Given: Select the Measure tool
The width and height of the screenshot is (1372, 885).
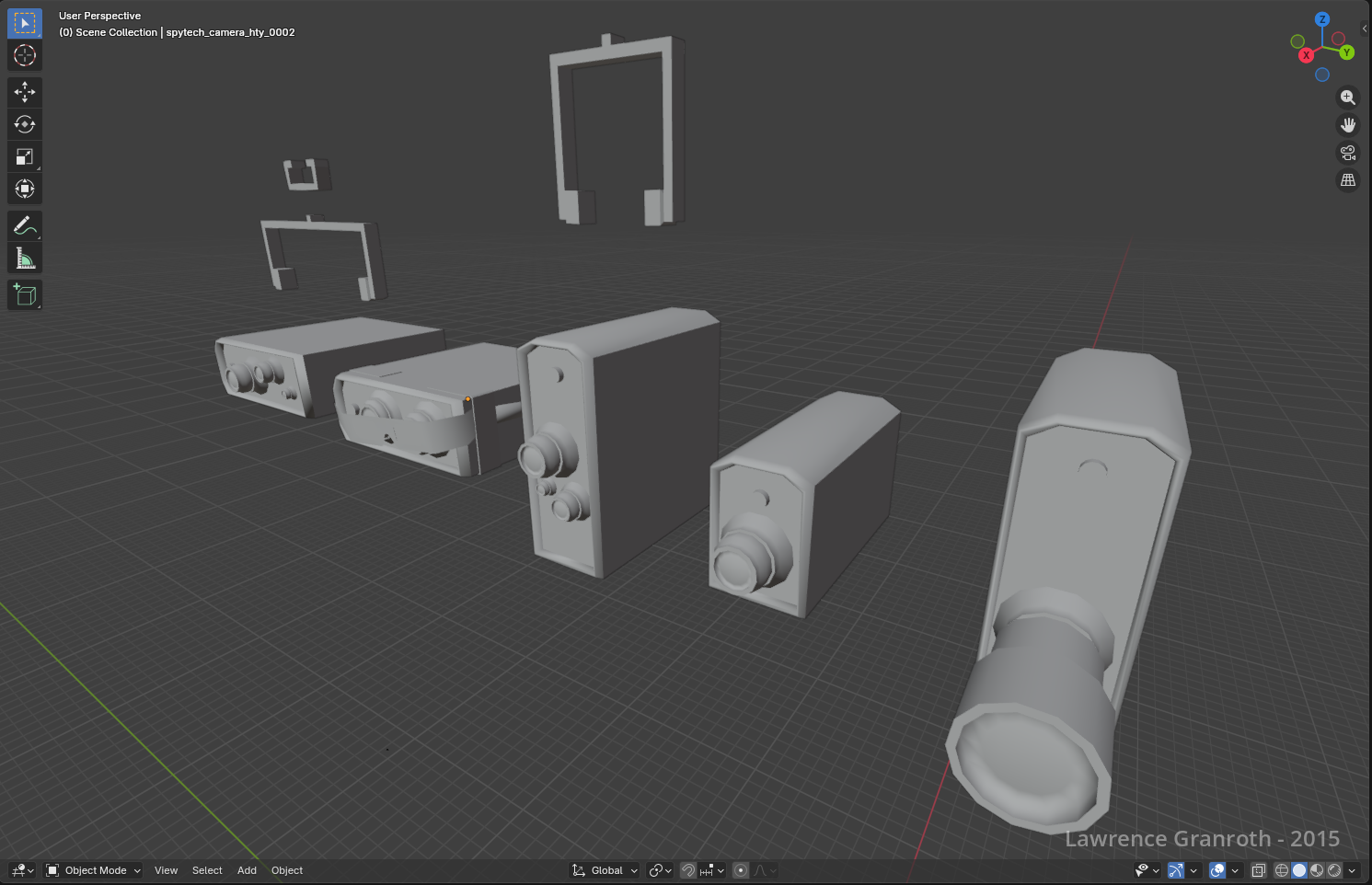Looking at the screenshot, I should click(x=25, y=259).
